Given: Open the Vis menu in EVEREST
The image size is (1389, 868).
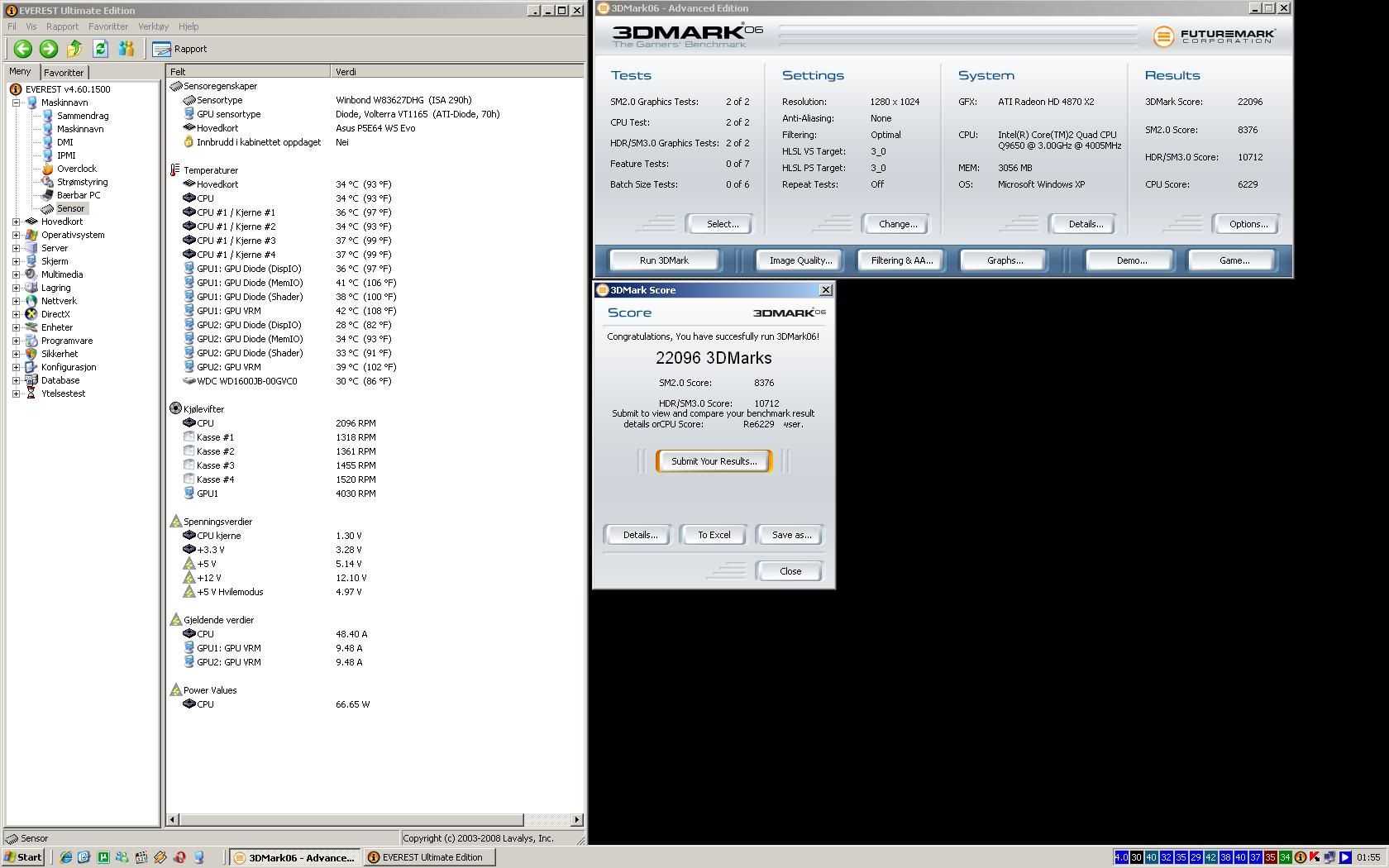Looking at the screenshot, I should tap(31, 26).
